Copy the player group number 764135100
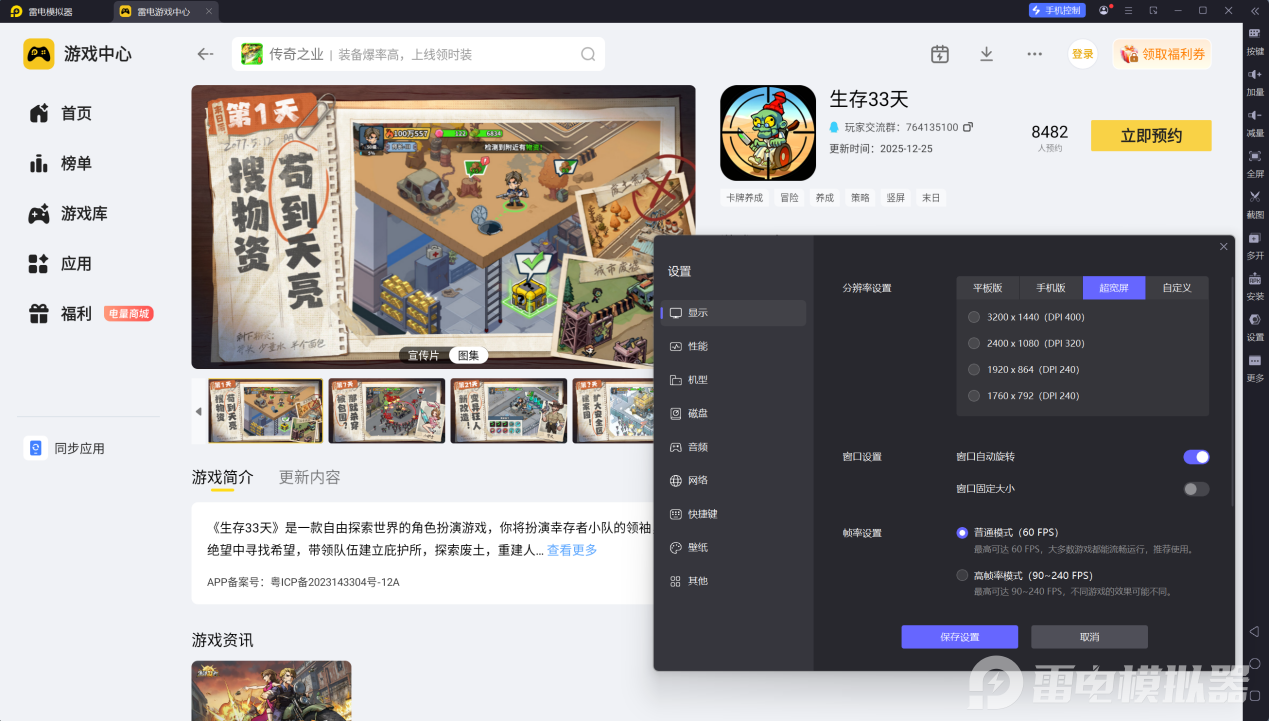The height and width of the screenshot is (721, 1269). pos(968,127)
